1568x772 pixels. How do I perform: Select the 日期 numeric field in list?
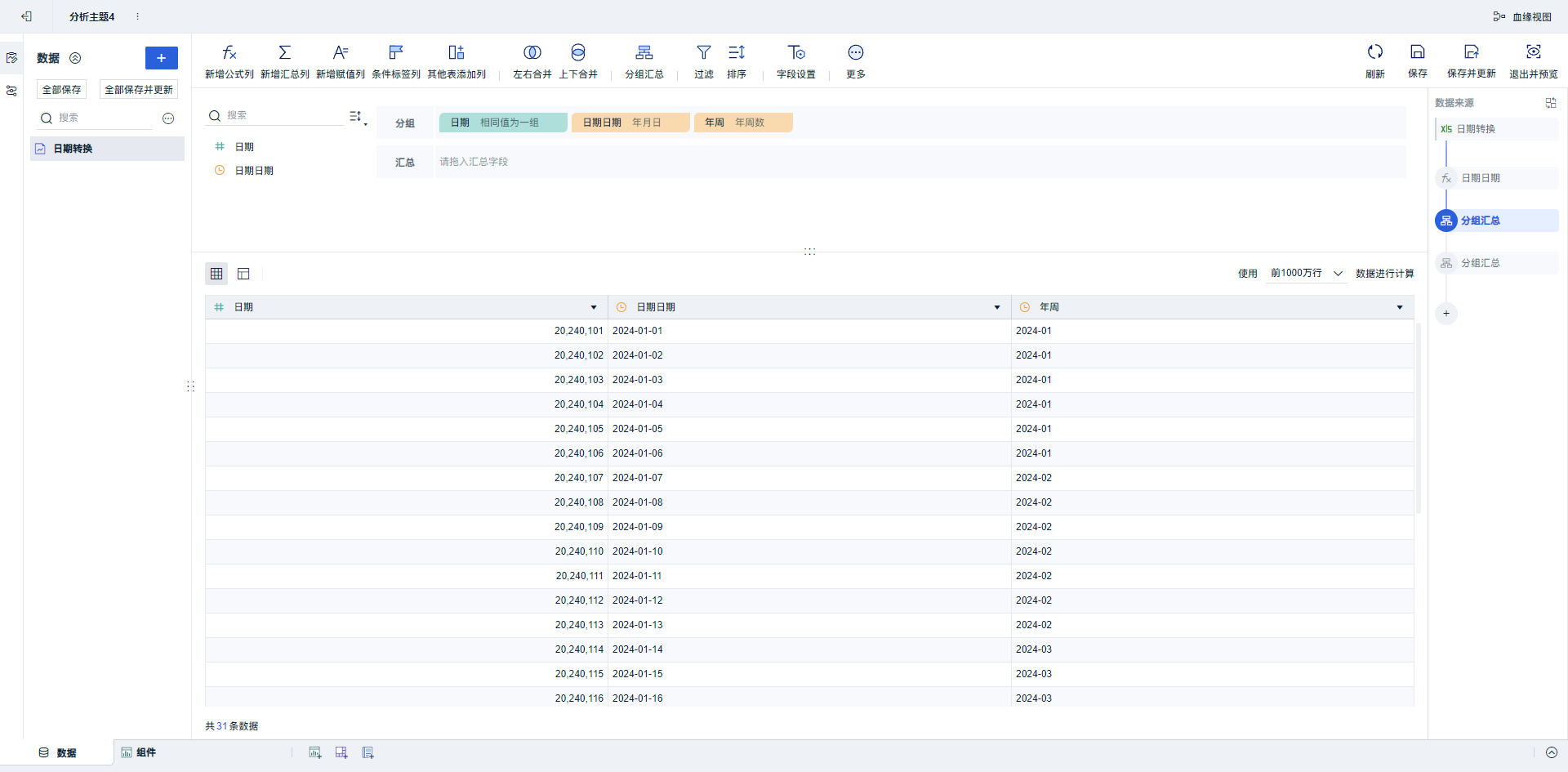244,147
